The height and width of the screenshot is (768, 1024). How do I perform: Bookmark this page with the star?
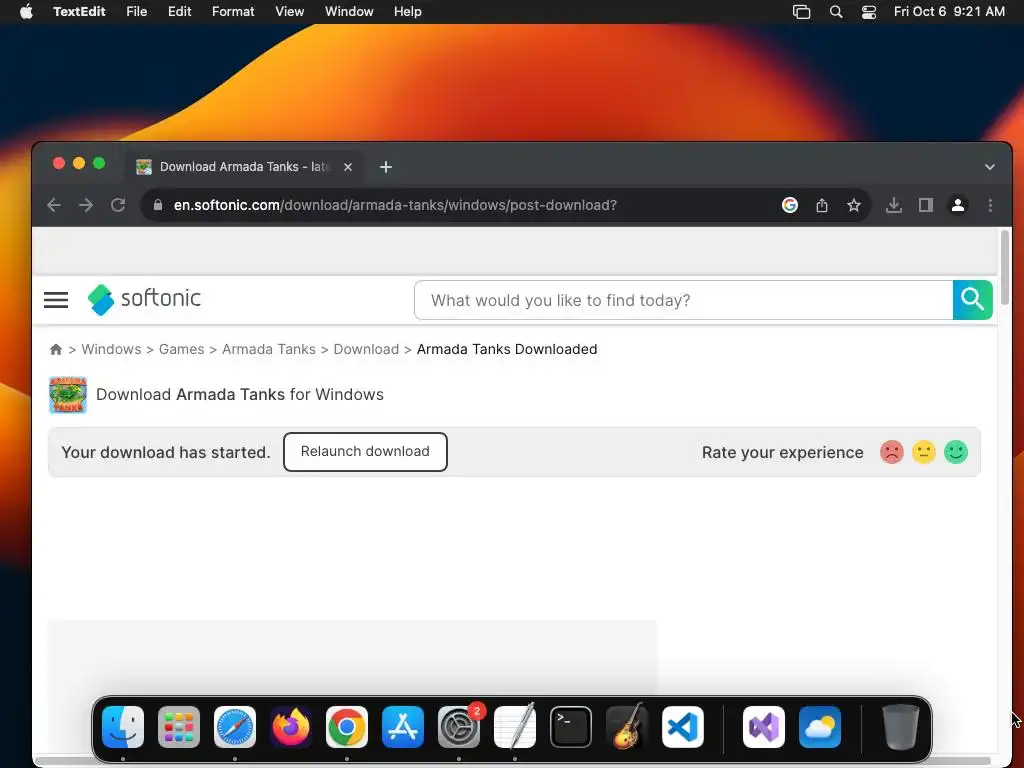[x=854, y=205]
